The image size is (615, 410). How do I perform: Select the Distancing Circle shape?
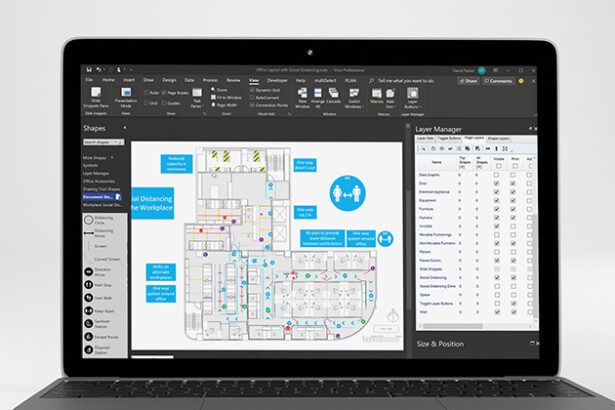pyautogui.click(x=99, y=220)
